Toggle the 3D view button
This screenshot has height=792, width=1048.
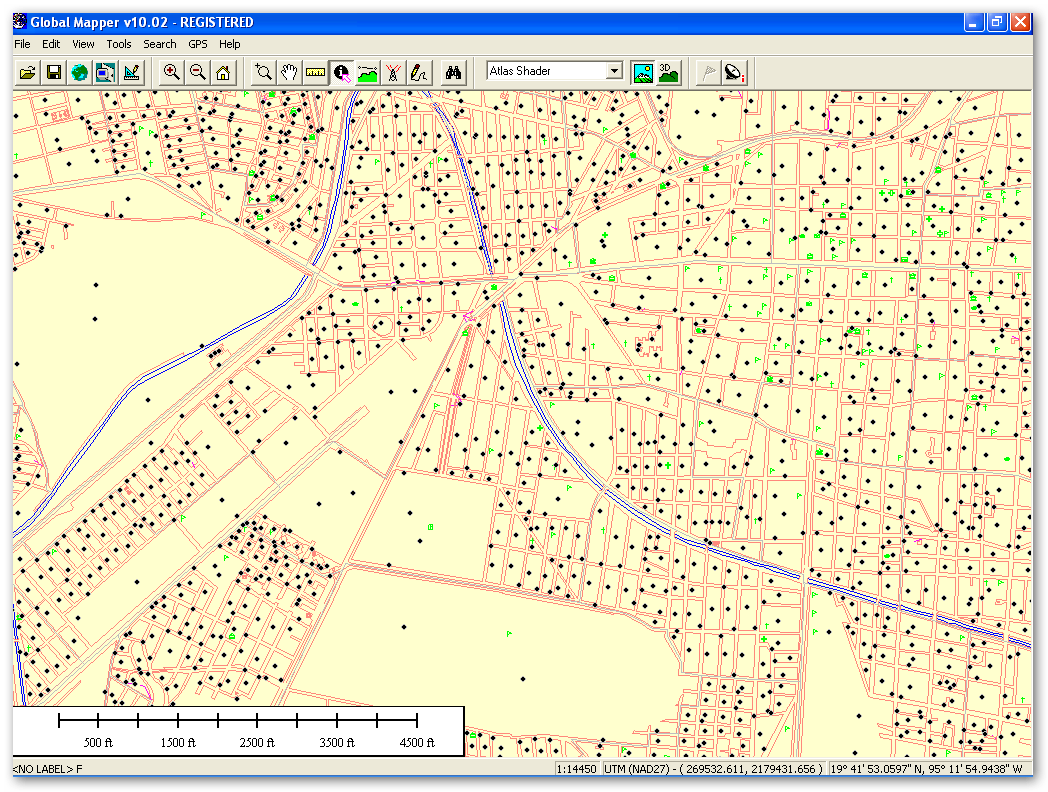pyautogui.click(x=668, y=72)
